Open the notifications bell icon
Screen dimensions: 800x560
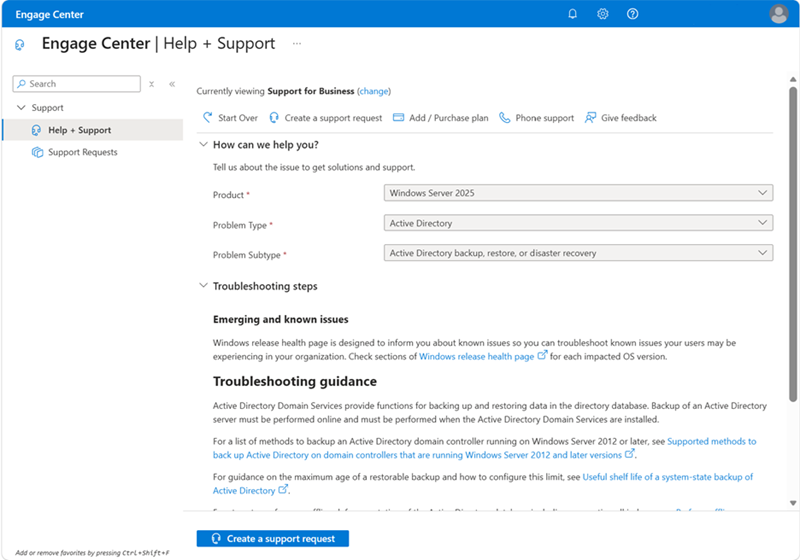pyautogui.click(x=572, y=14)
